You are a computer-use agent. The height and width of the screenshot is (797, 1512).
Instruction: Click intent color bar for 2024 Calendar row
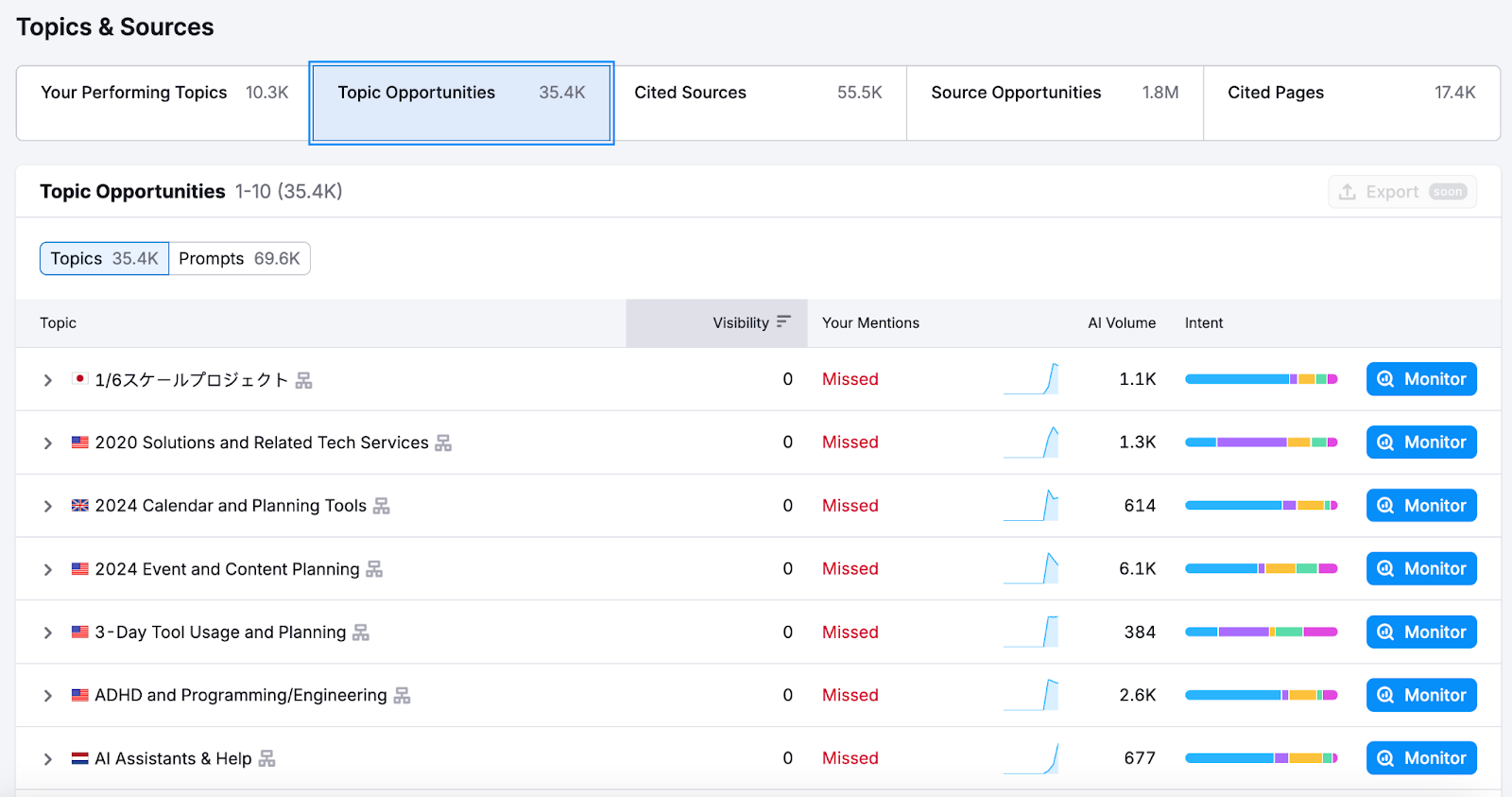click(x=1261, y=506)
